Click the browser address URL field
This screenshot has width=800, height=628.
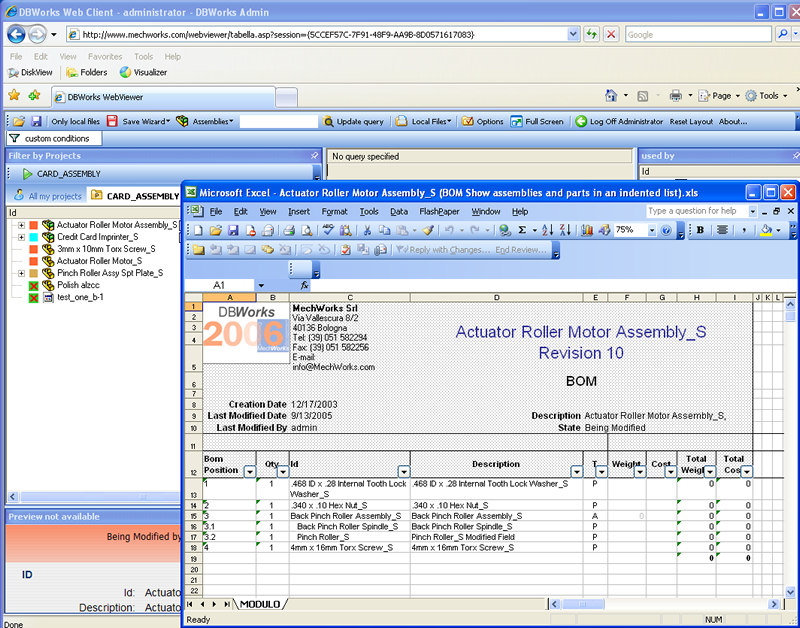[x=323, y=35]
